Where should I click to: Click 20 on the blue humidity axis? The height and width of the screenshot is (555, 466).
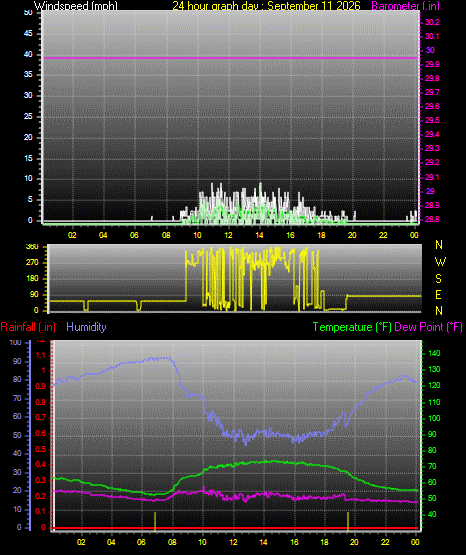tap(17, 490)
